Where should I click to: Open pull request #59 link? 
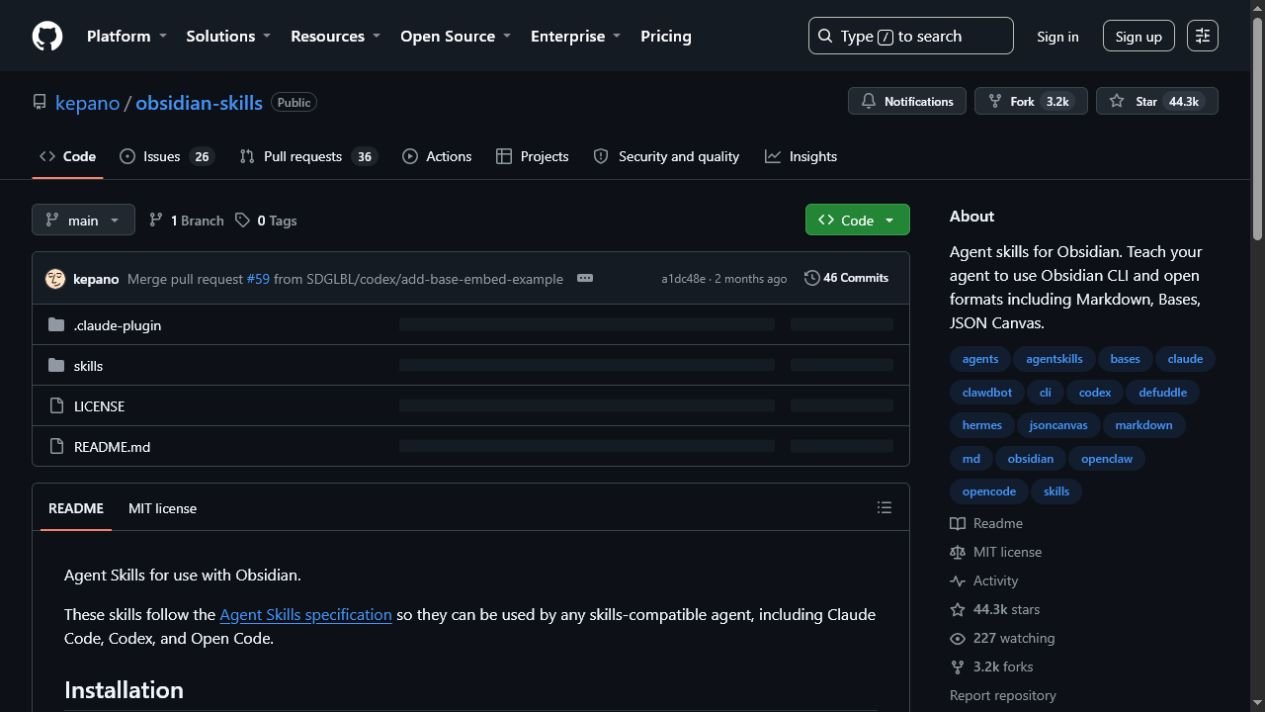point(258,278)
